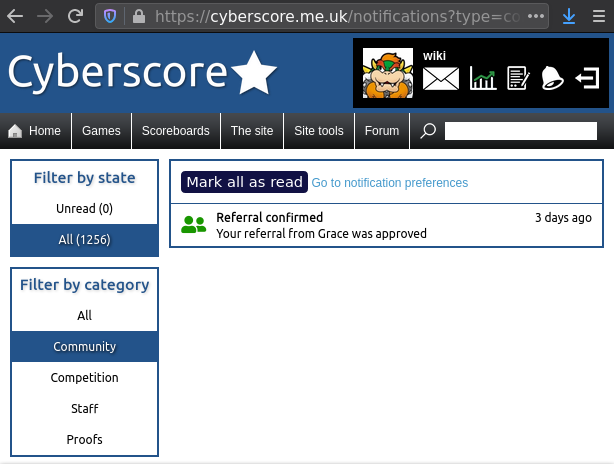Go forward to the next page
Image resolution: width=614 pixels, height=464 pixels.
coord(45,16)
